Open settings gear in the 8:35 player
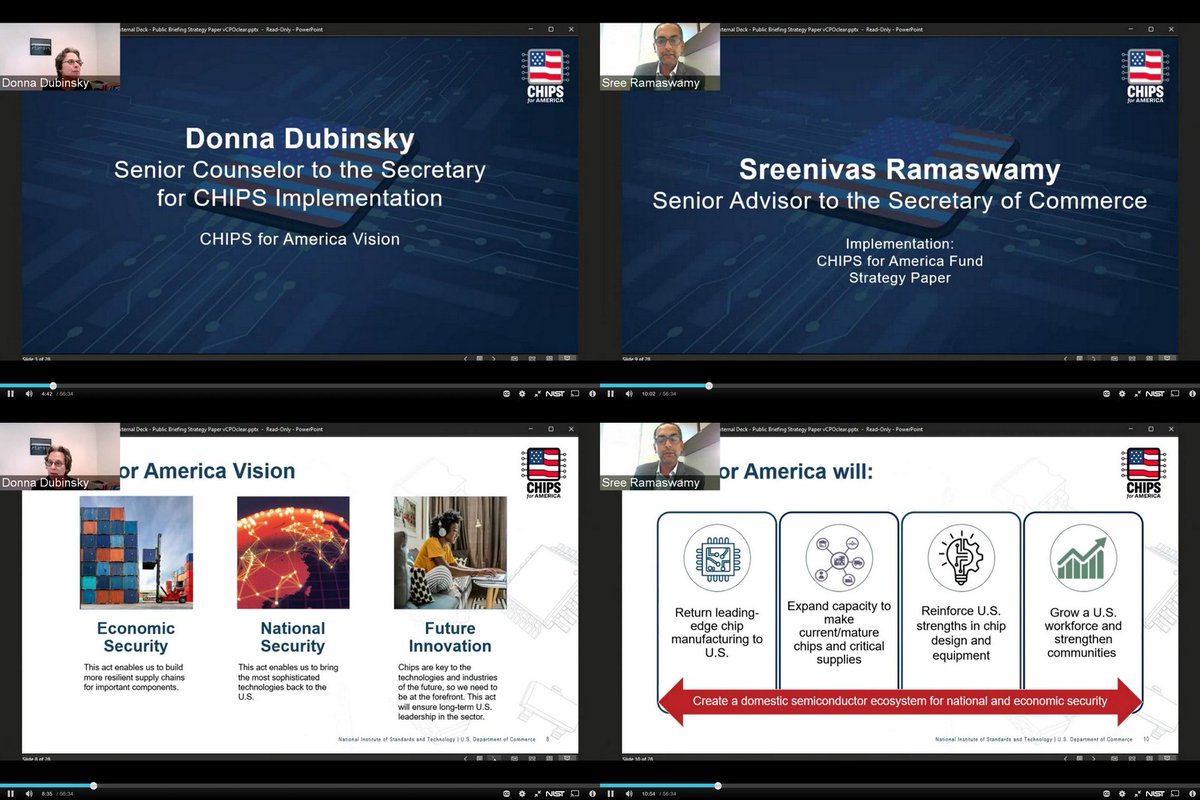Viewport: 1200px width, 800px height. click(522, 794)
